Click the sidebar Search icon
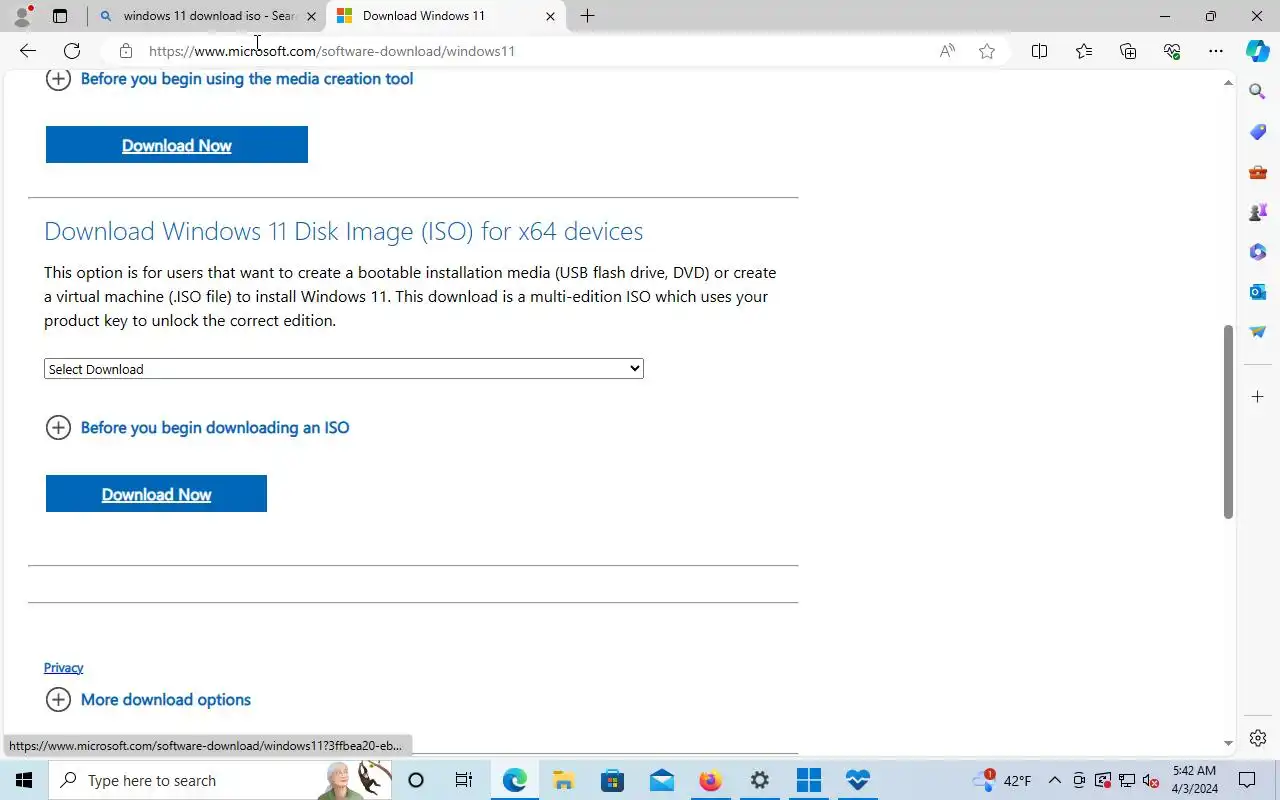Screen dimensions: 1280x800 tap(1258, 92)
